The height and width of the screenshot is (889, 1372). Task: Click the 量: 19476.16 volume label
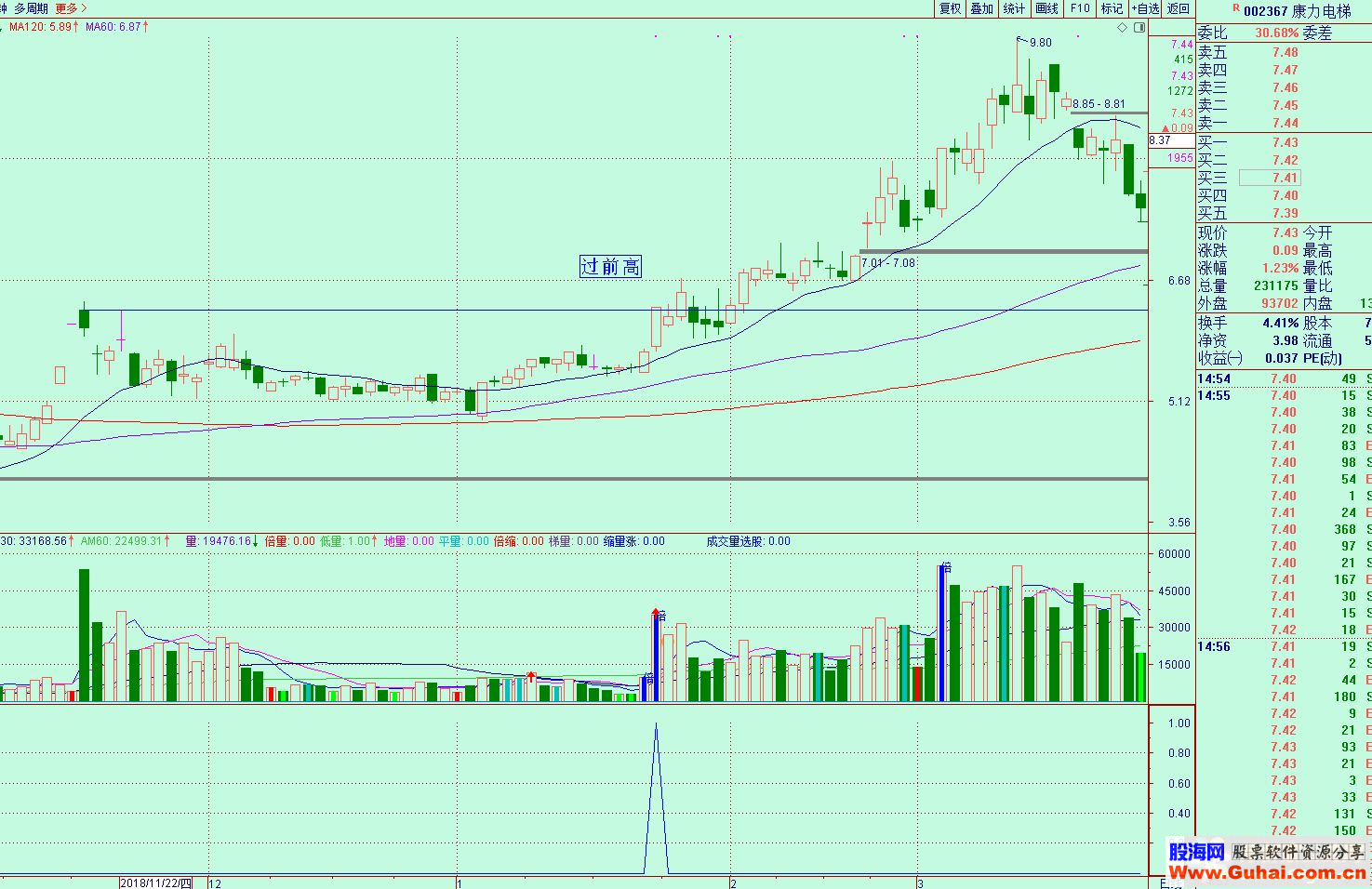point(222,541)
